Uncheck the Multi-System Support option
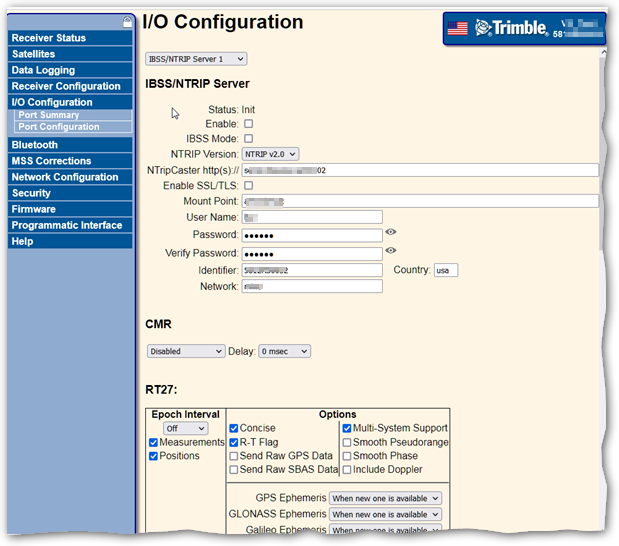Viewport: 619px width, 546px height. click(x=347, y=428)
